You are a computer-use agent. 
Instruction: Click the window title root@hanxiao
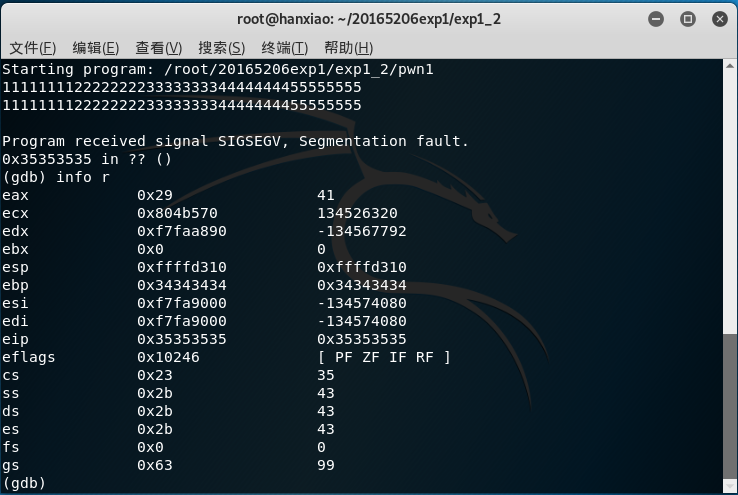[369, 19]
